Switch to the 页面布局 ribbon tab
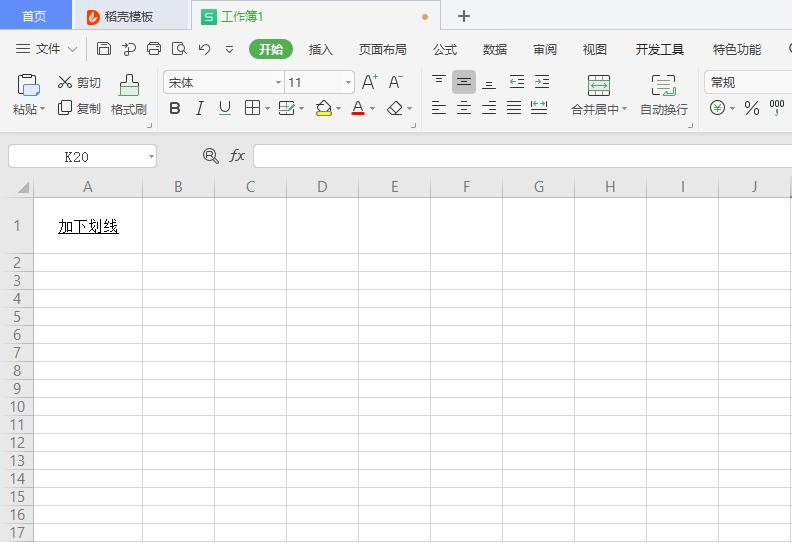 click(382, 49)
